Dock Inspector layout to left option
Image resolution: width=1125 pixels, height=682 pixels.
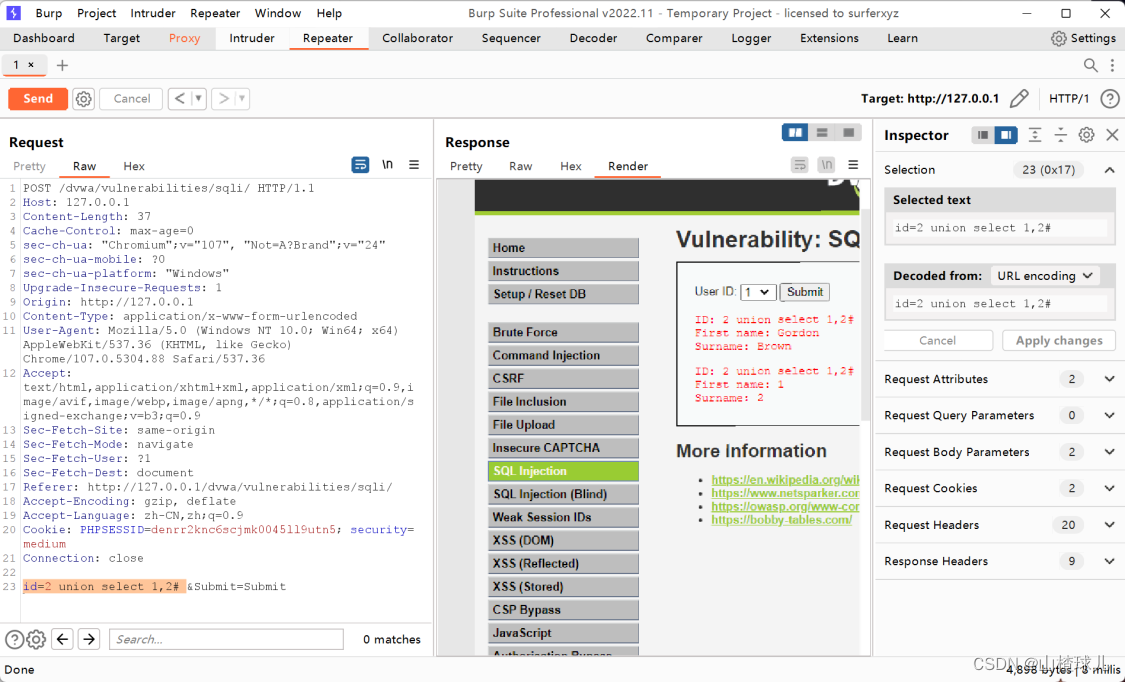[x=983, y=135]
